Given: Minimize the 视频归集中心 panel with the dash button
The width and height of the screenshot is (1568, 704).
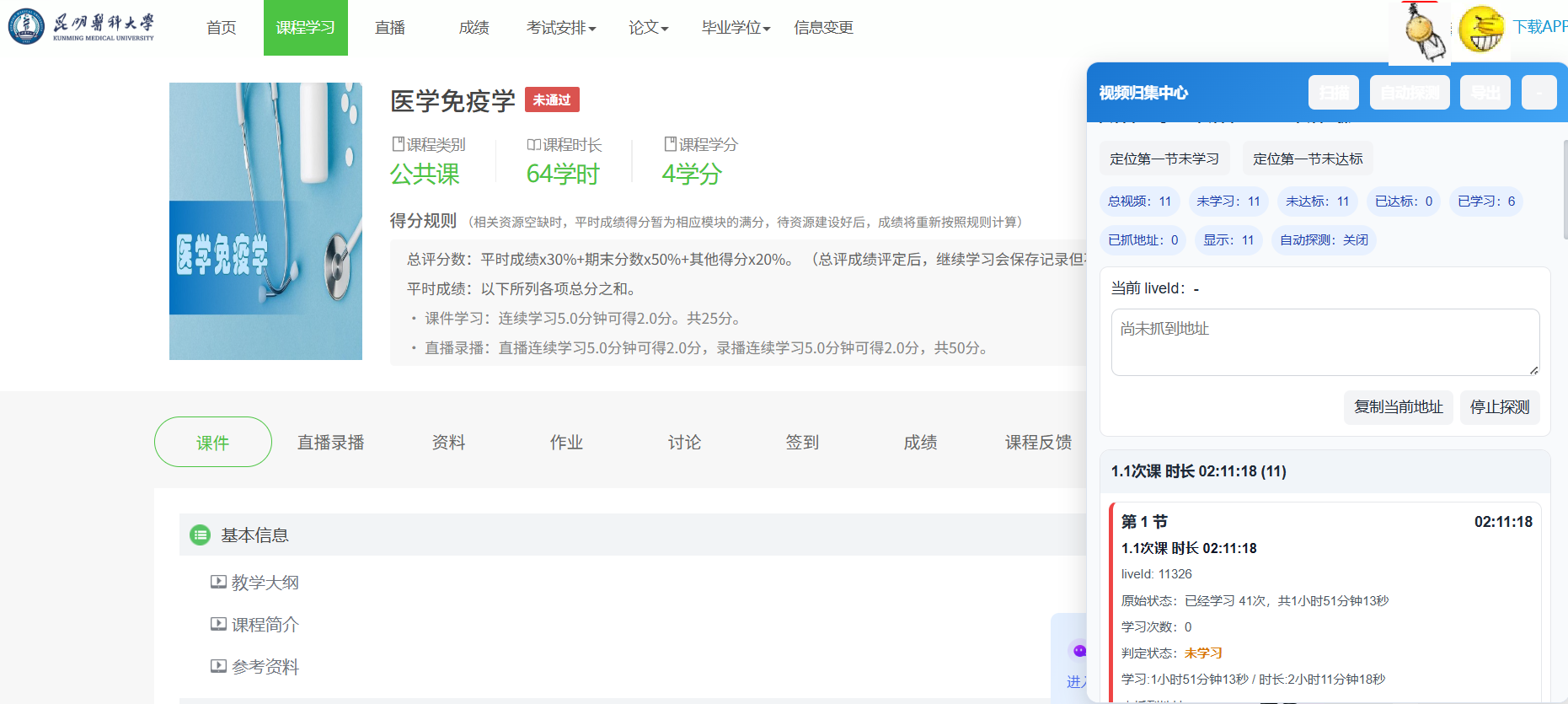Looking at the screenshot, I should click(1539, 93).
